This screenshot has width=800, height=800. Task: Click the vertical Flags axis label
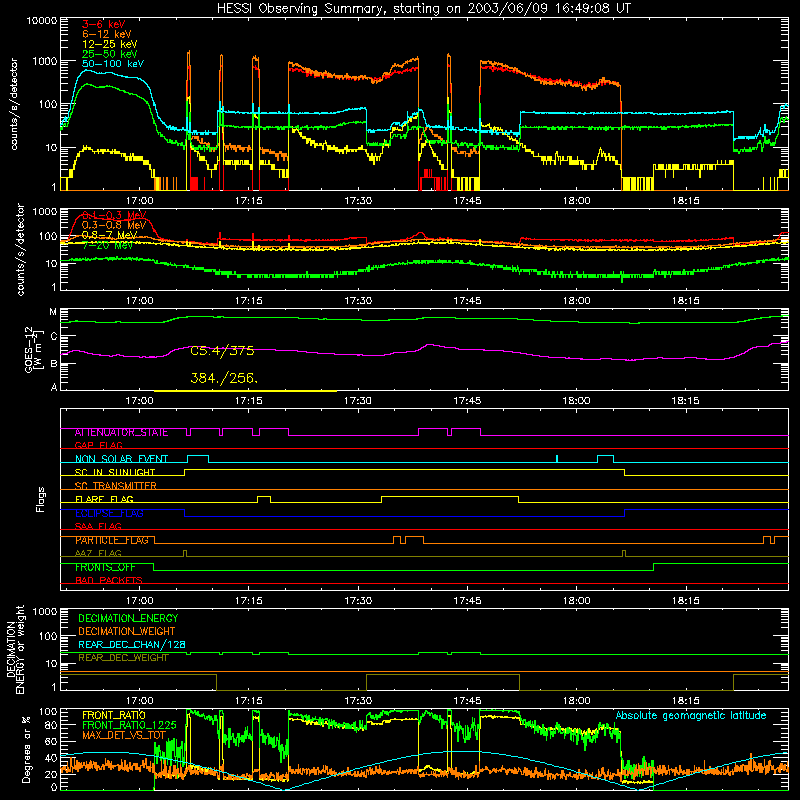click(x=40, y=499)
